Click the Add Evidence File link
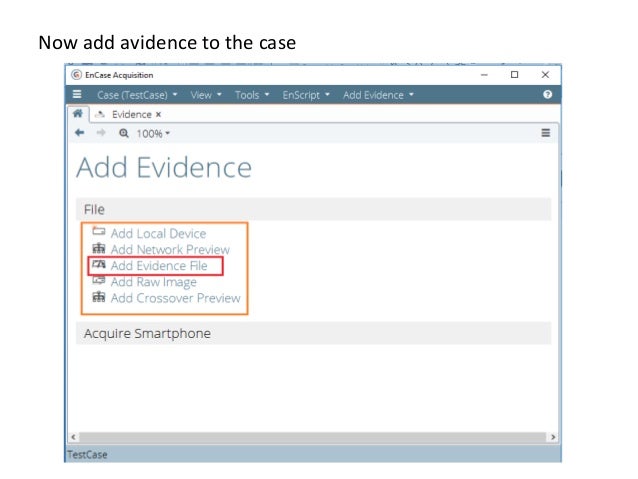 [x=159, y=266]
